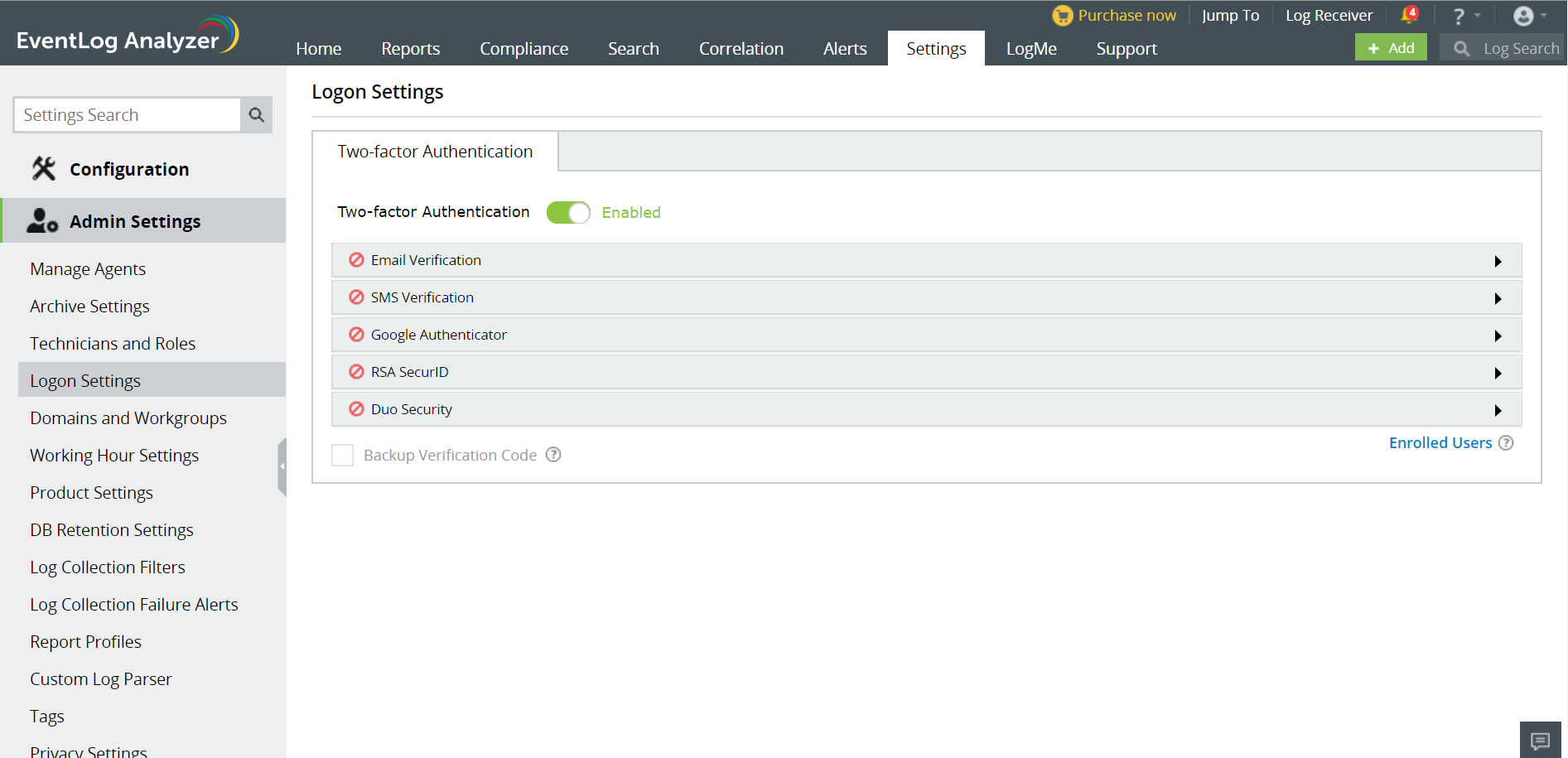1568x758 pixels.
Task: Toggle Two-factor Authentication switch off
Action: pyautogui.click(x=568, y=213)
